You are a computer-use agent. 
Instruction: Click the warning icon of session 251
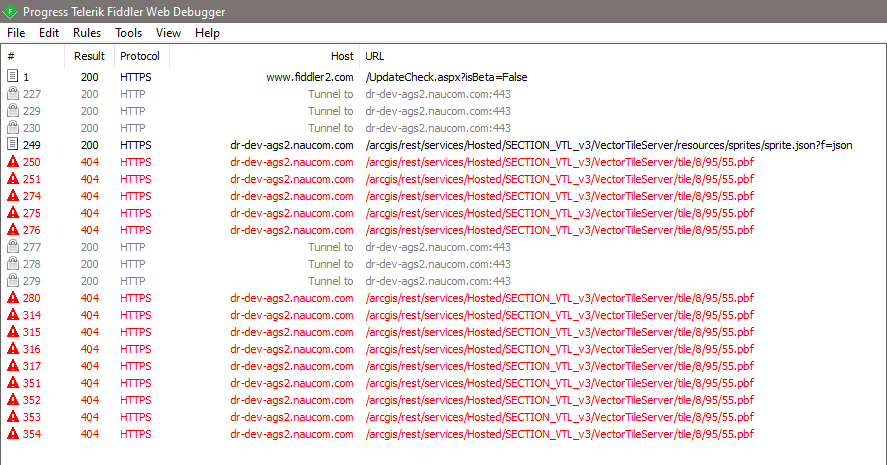12,179
